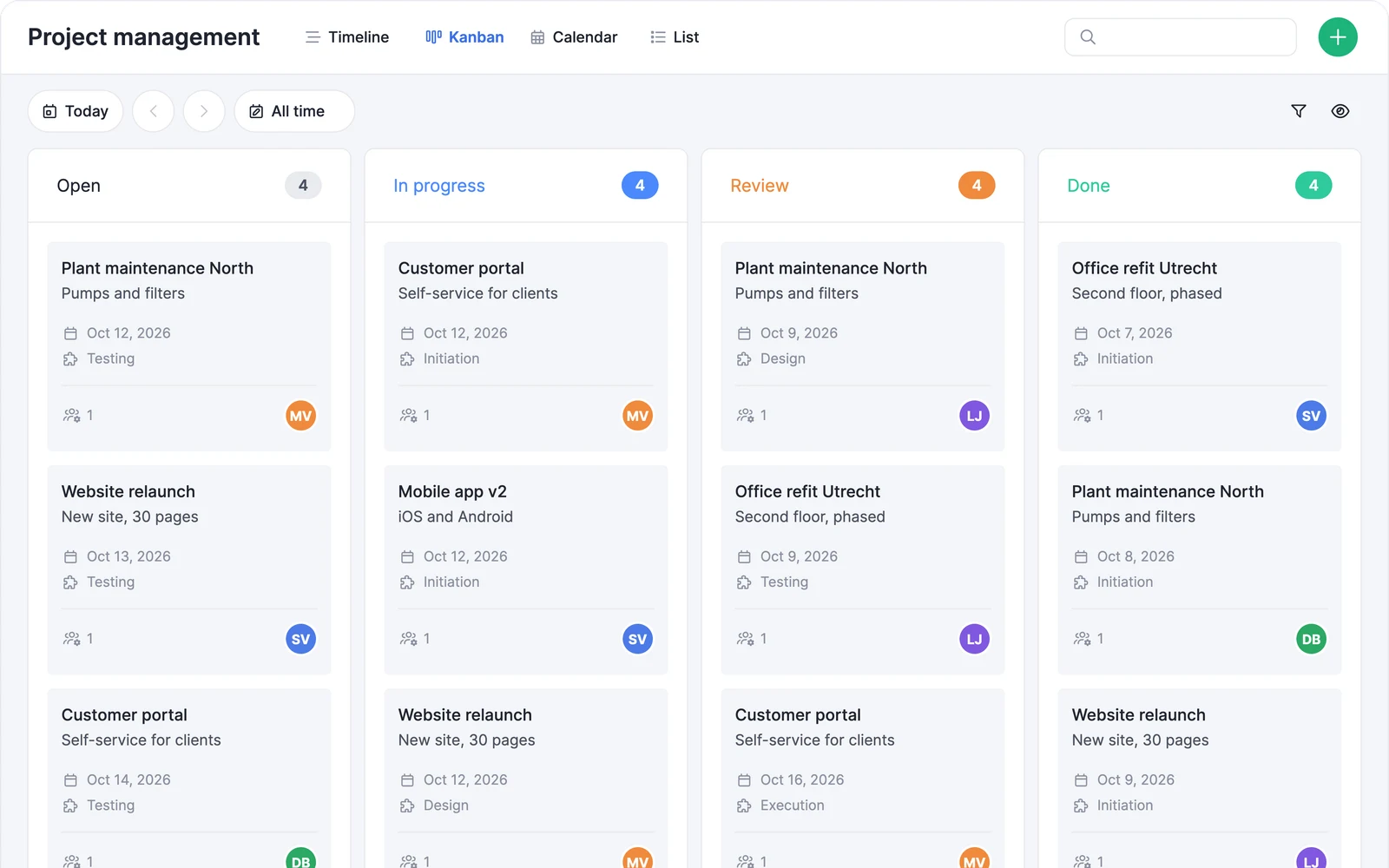1389x868 pixels.
Task: Toggle the eye visibility icon
Action: pyautogui.click(x=1340, y=111)
